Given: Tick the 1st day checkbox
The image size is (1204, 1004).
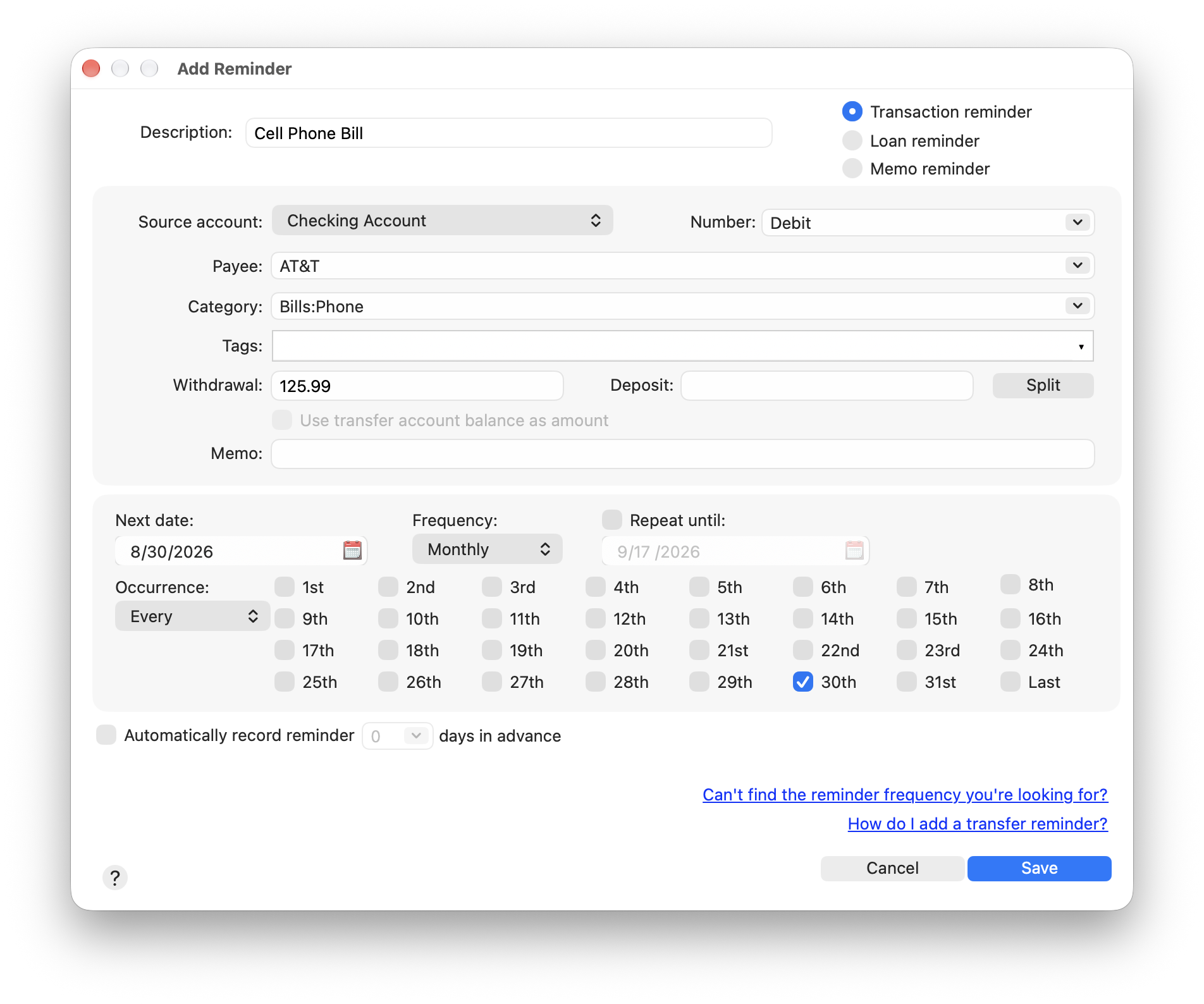Looking at the screenshot, I should click(x=284, y=587).
